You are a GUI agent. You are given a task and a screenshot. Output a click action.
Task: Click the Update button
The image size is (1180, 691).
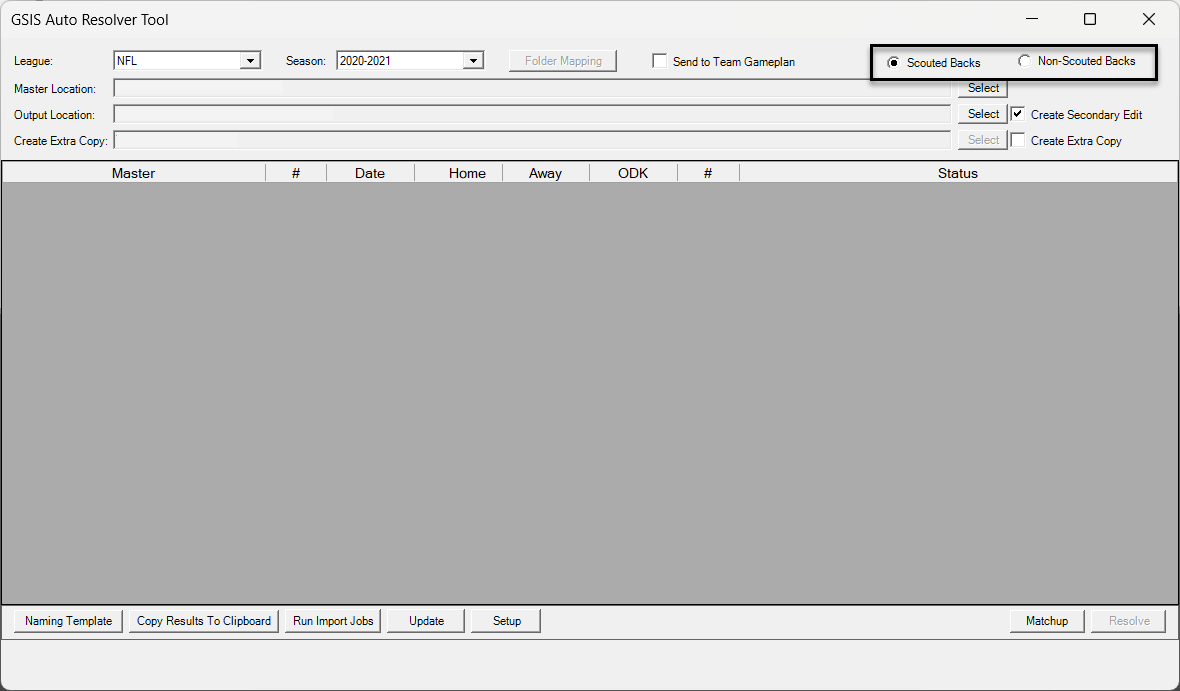(x=426, y=621)
